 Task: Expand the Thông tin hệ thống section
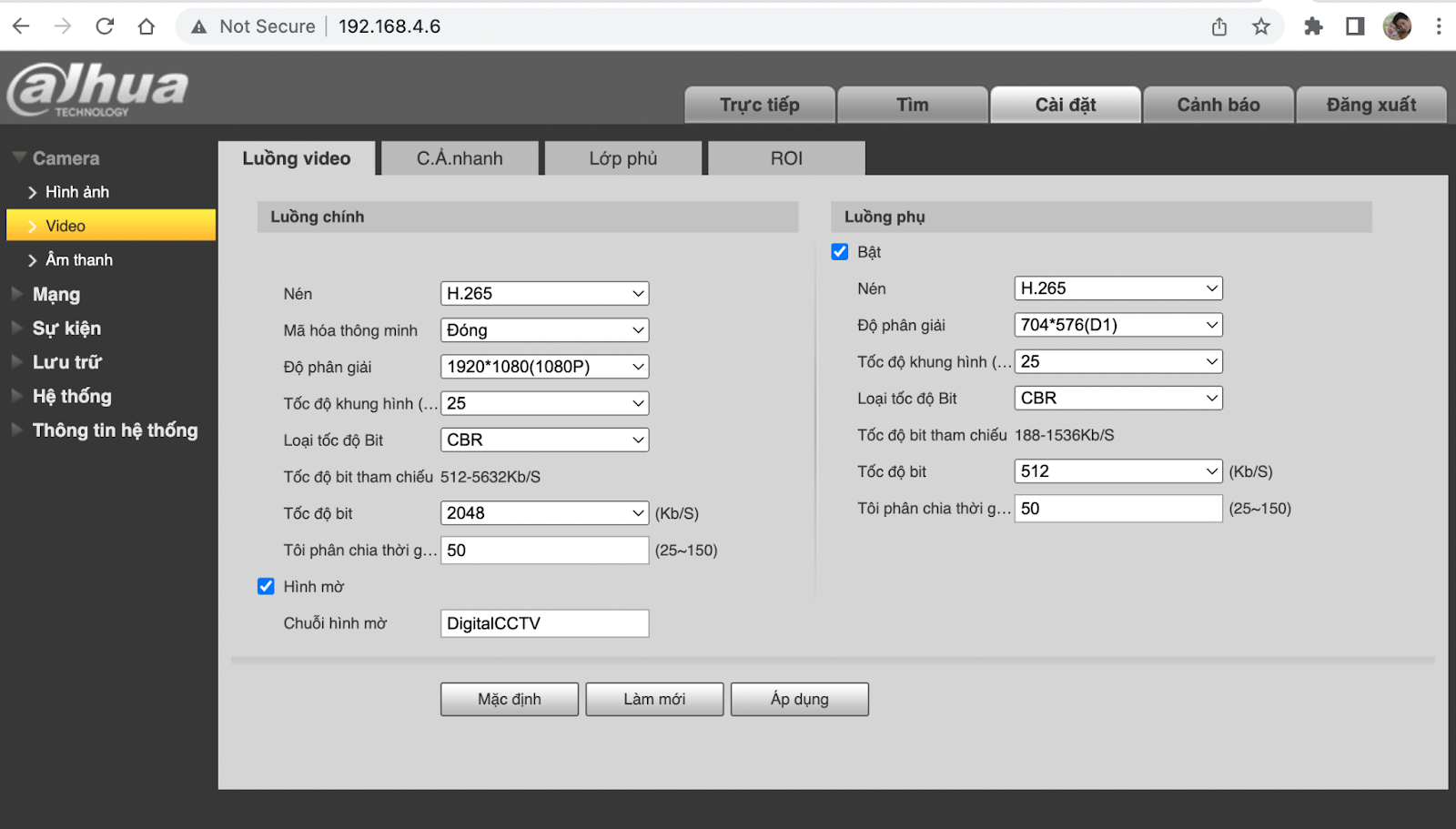point(115,430)
